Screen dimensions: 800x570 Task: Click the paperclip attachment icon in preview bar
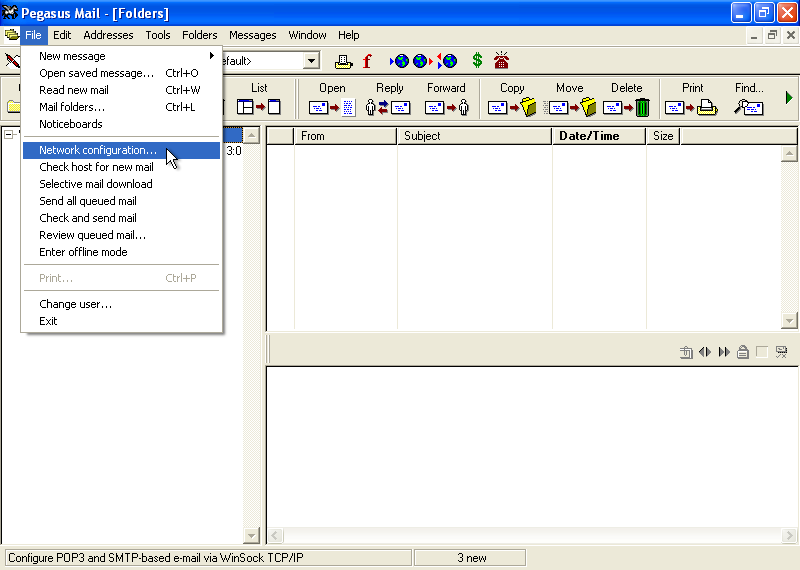pyautogui.click(x=686, y=352)
